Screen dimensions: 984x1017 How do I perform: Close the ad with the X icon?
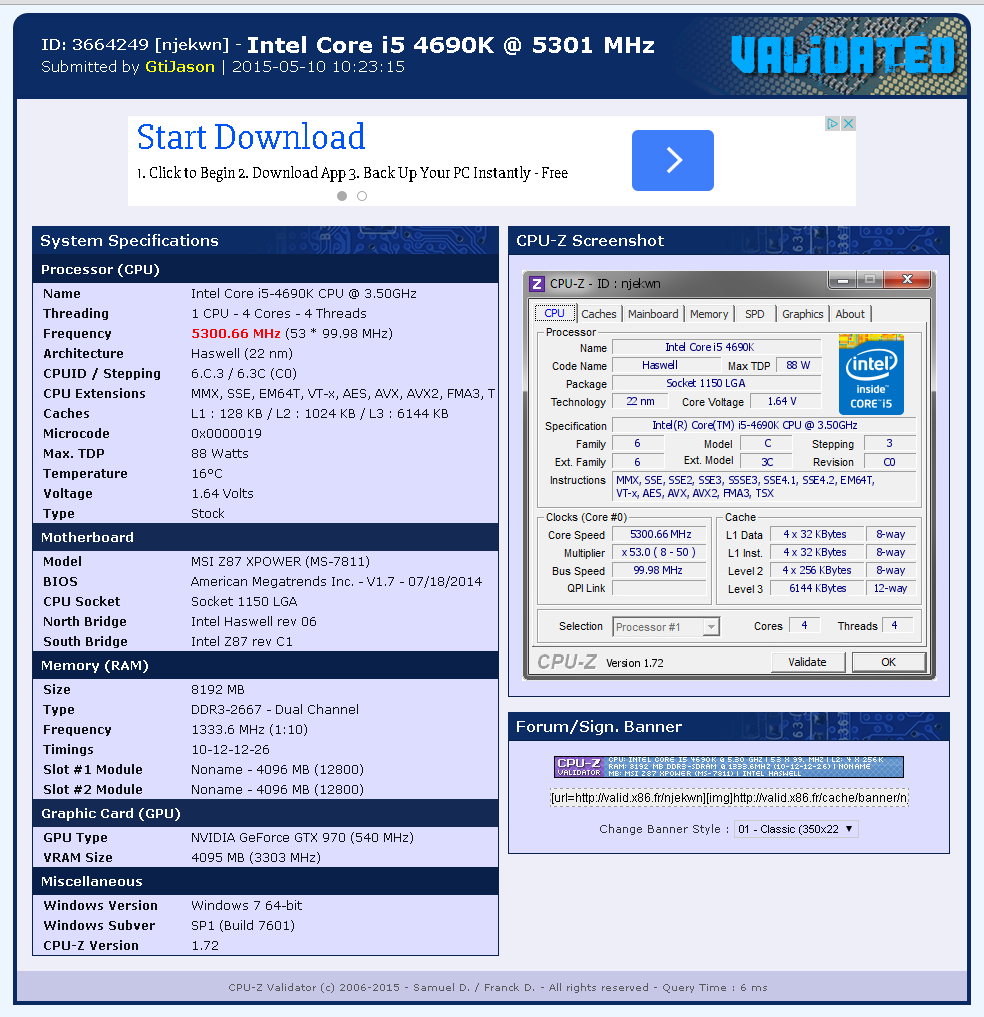pos(848,123)
